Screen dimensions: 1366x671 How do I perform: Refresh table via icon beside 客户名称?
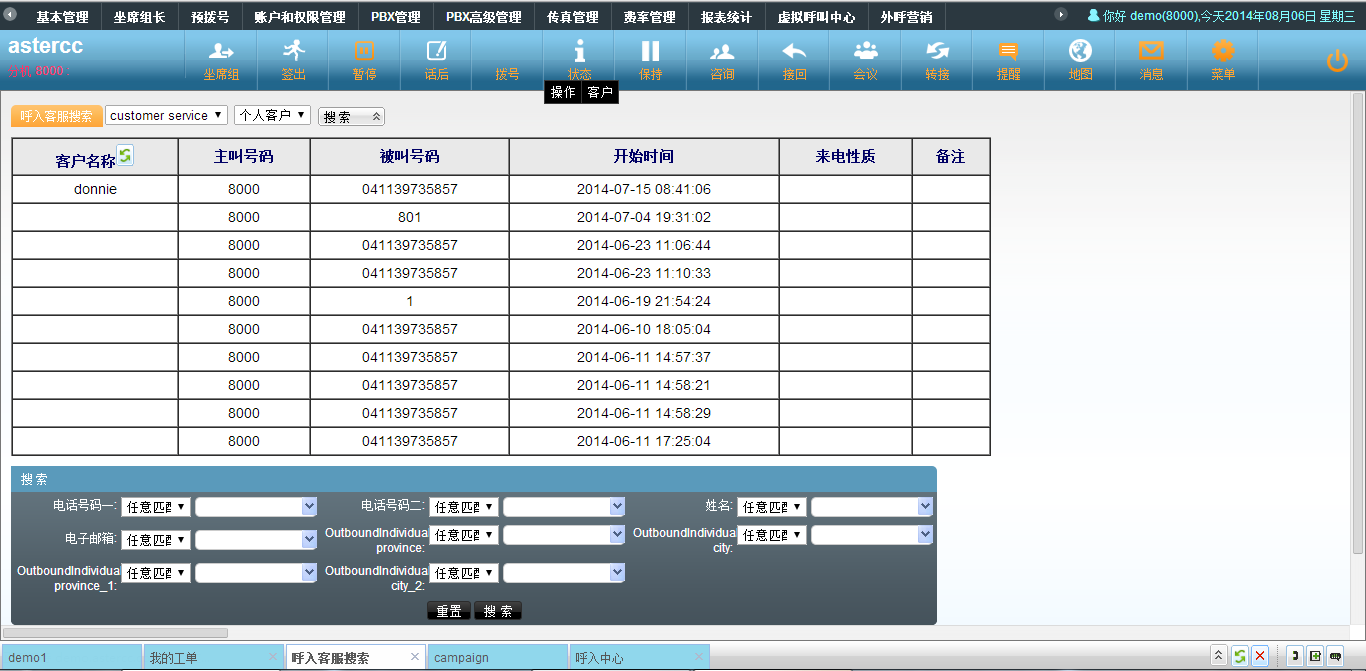(125, 154)
